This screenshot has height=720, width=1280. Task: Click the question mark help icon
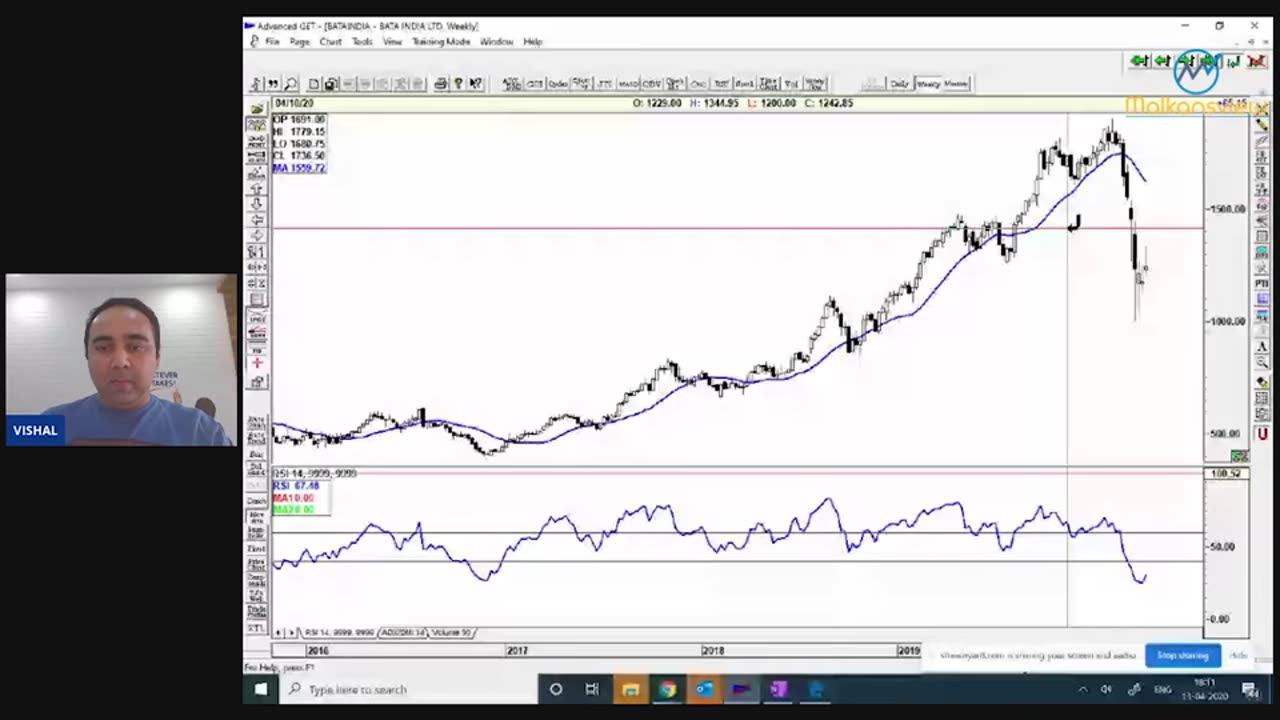tap(458, 84)
